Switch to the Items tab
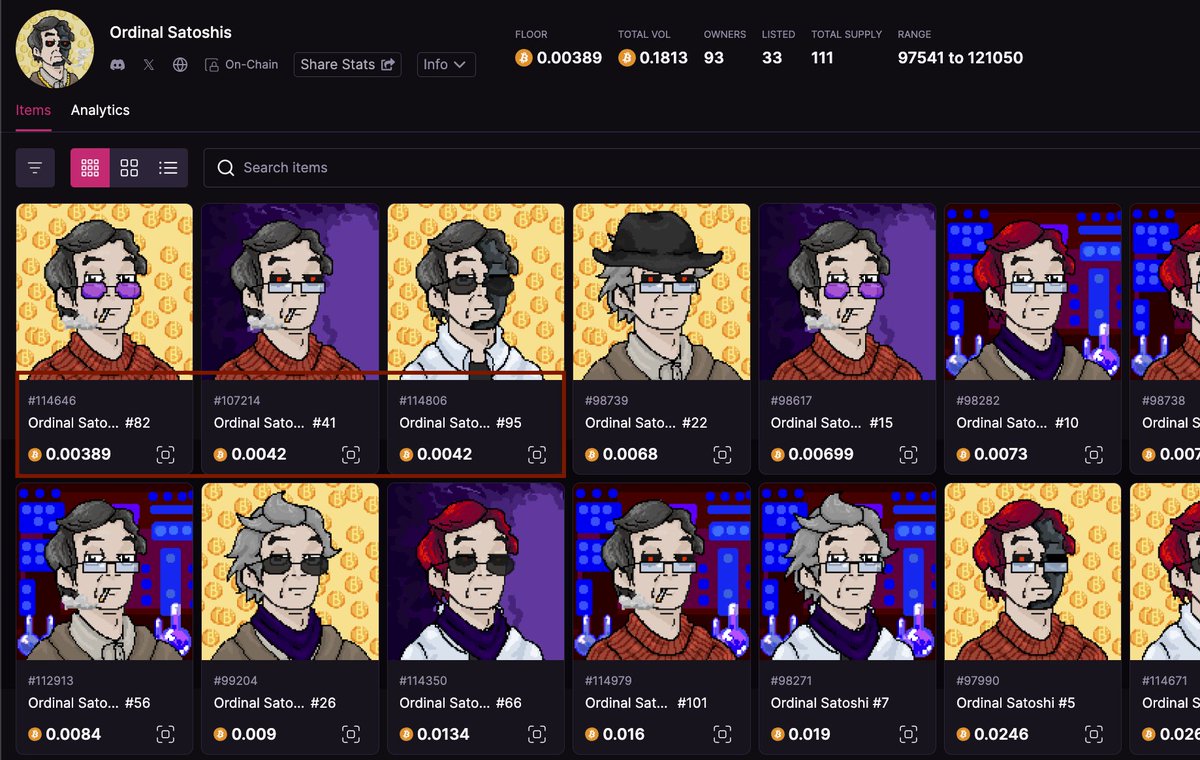Image resolution: width=1200 pixels, height=760 pixels. tap(33, 110)
